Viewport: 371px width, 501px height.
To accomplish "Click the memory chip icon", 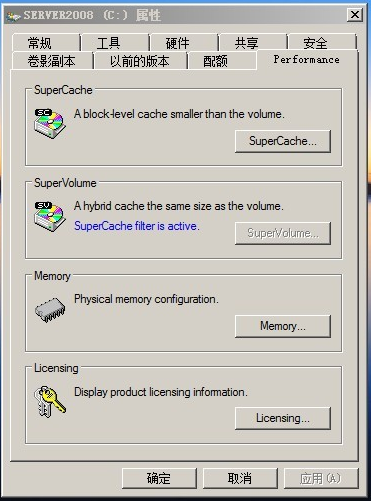I will click(x=50, y=310).
